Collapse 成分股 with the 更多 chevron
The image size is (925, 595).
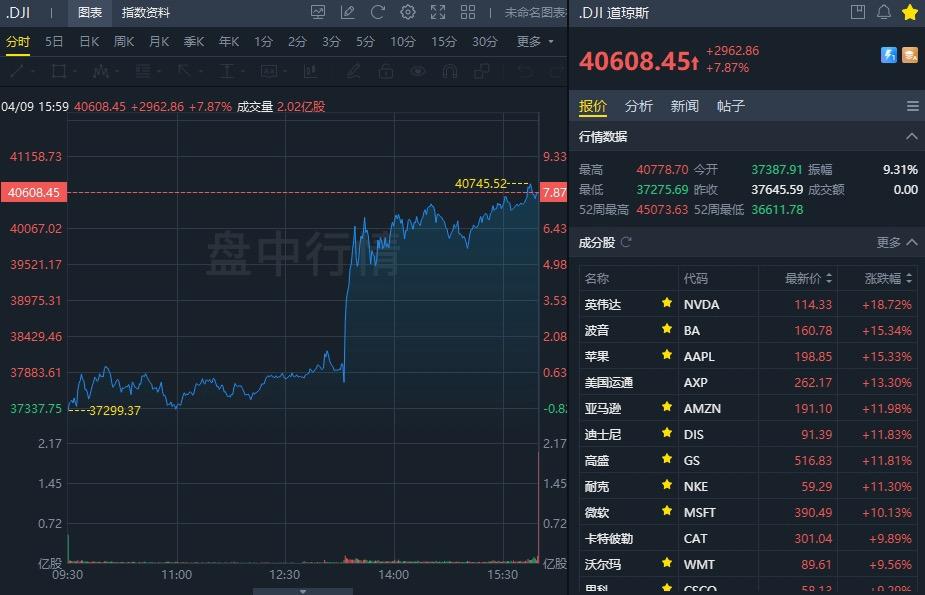click(911, 242)
